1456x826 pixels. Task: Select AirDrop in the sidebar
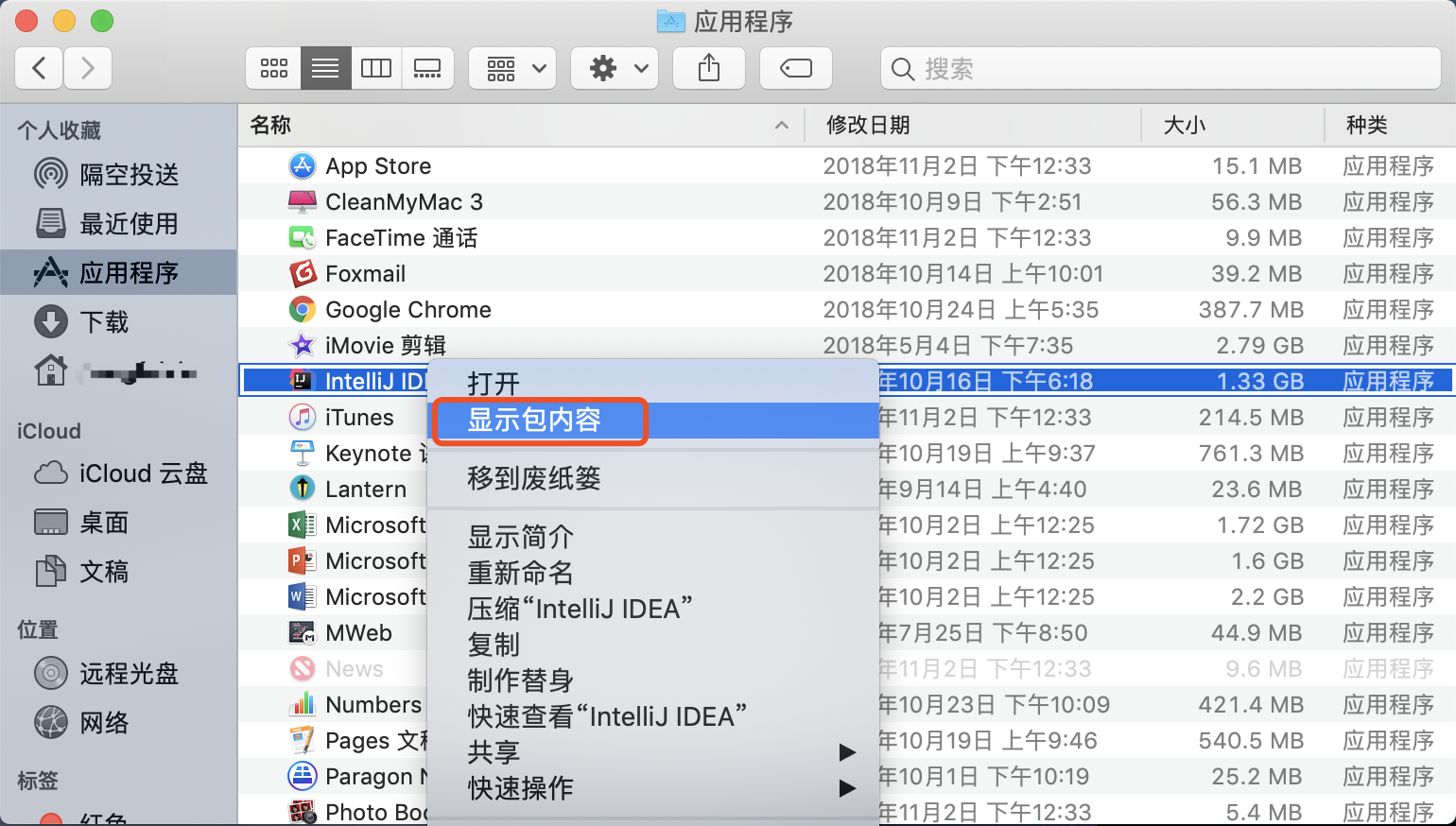click(x=118, y=175)
